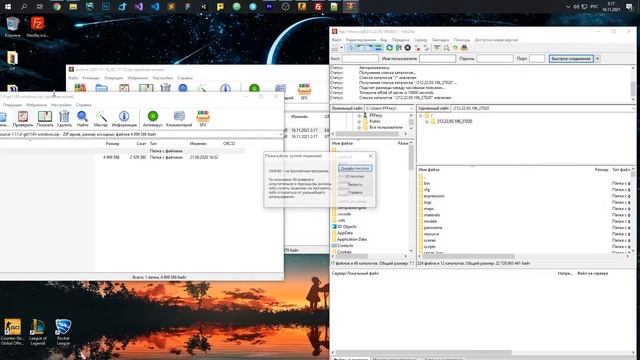Toggle the transfer queue view in FileZilla
Screen dimensions: 640x360
coord(378,48)
